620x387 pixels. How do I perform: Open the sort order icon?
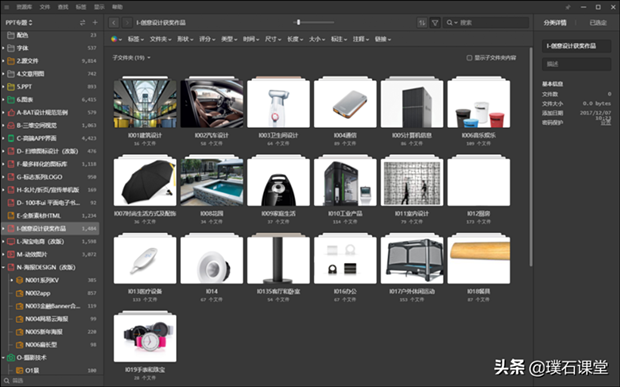pos(422,23)
